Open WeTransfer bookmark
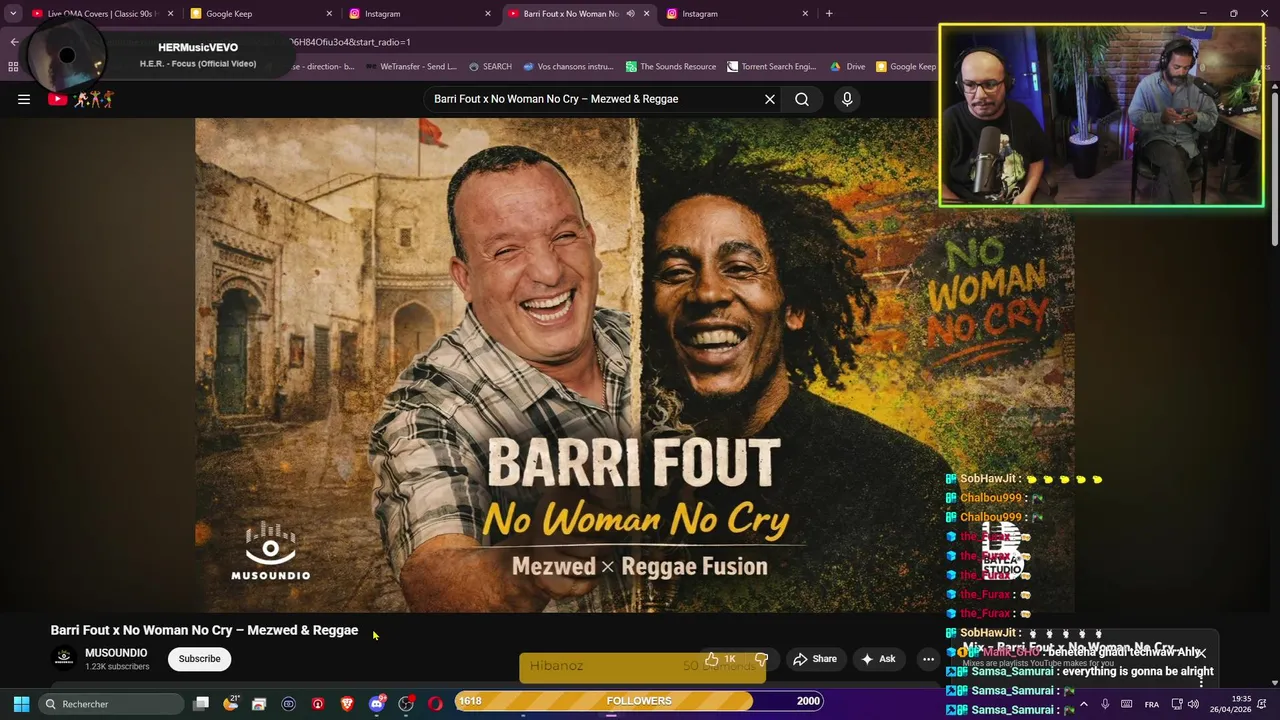 pyautogui.click(x=411, y=67)
